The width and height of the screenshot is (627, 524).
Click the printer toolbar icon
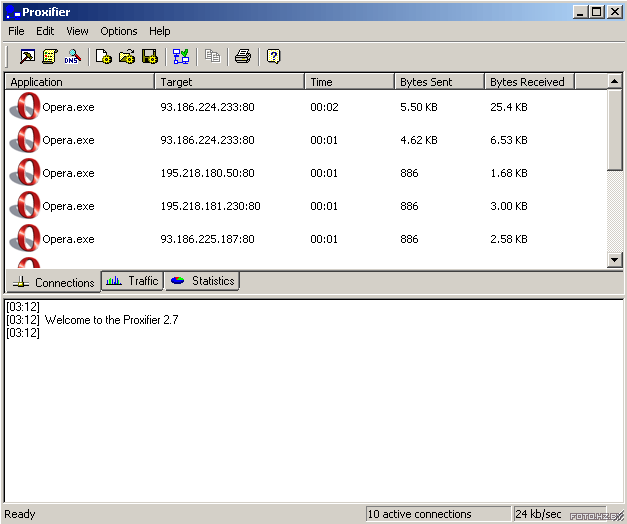pyautogui.click(x=243, y=56)
